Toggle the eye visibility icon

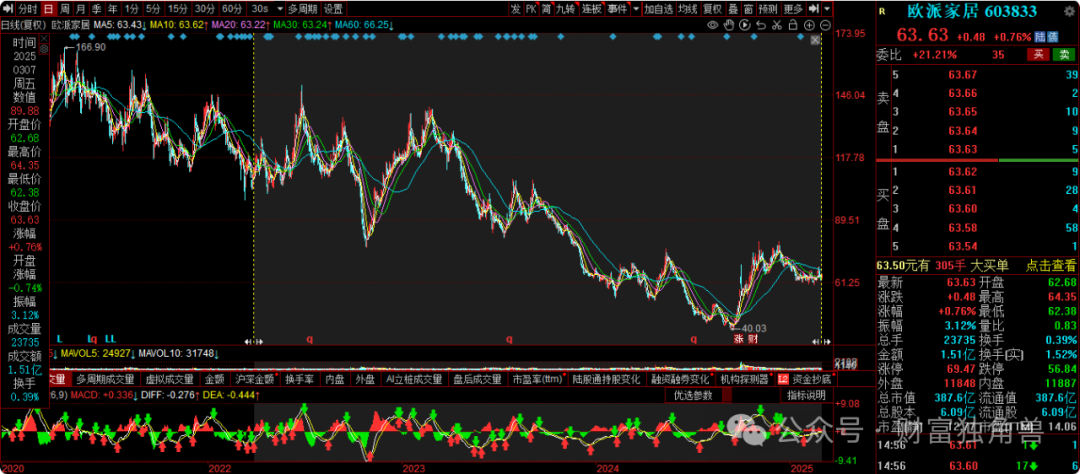(x=713, y=25)
